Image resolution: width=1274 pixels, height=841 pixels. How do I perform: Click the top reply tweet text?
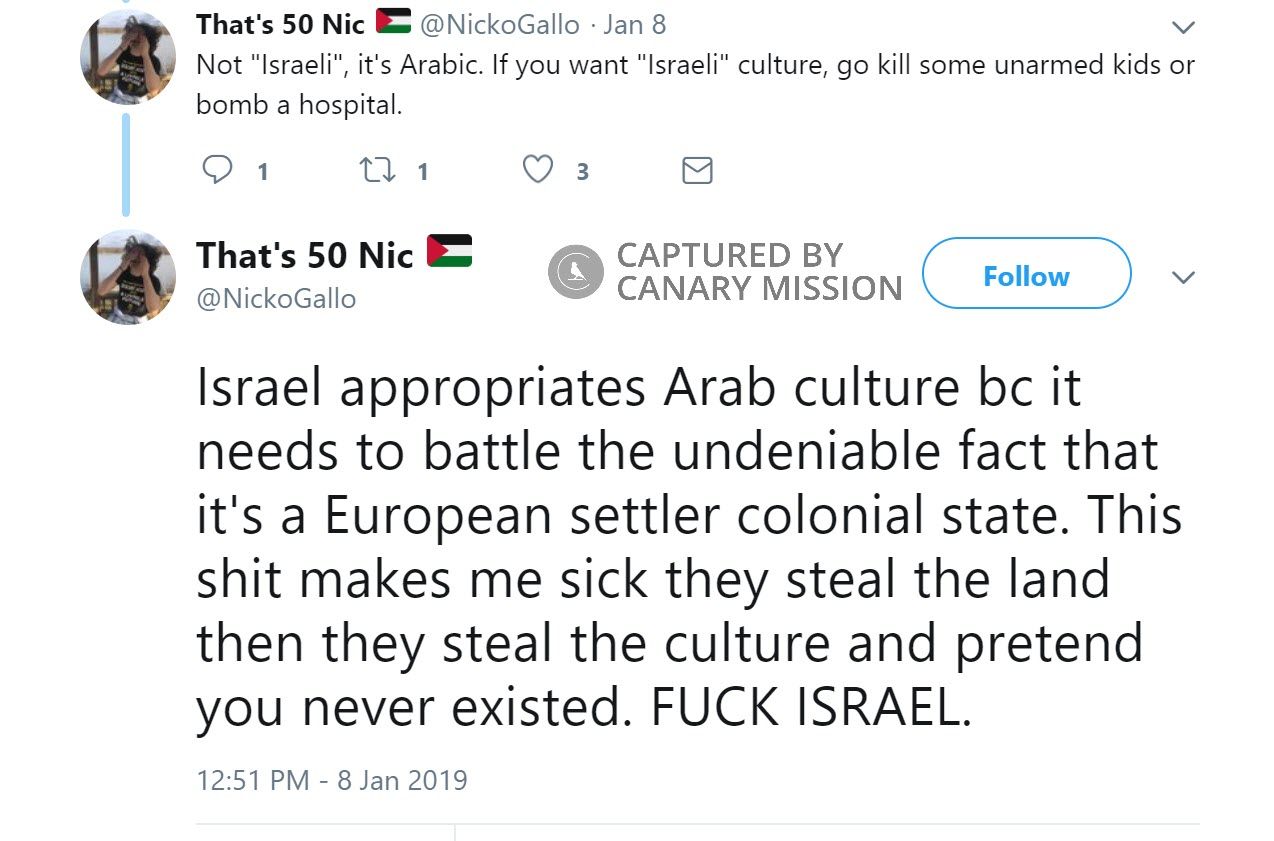click(695, 83)
